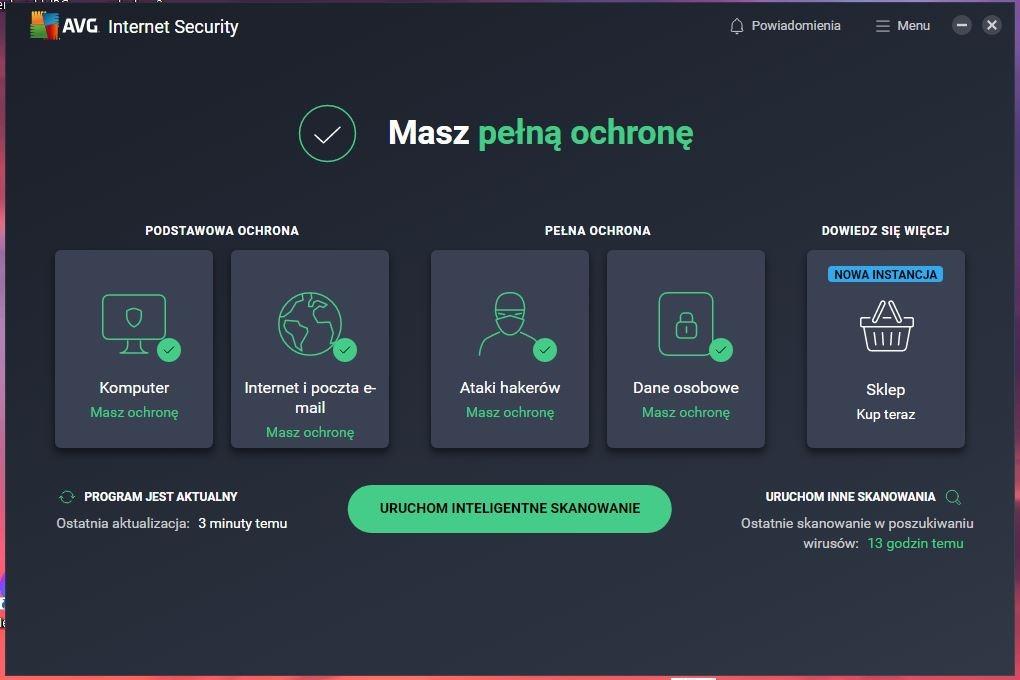Screen dimensions: 1020x680
Task: Click the Powiadomienia bell icon
Action: (x=736, y=26)
